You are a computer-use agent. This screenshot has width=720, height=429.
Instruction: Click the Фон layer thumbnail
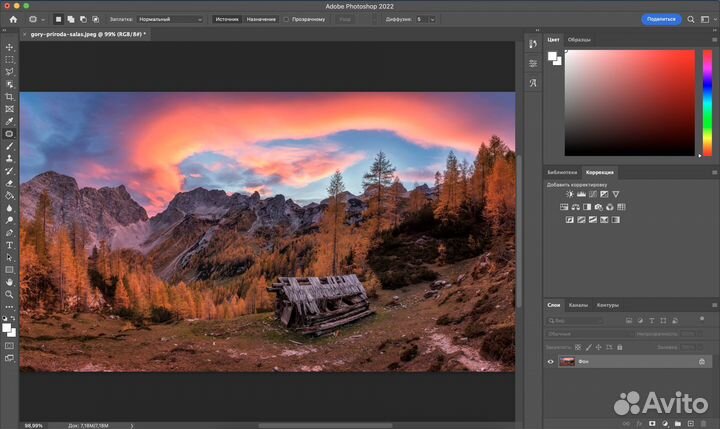(x=567, y=361)
